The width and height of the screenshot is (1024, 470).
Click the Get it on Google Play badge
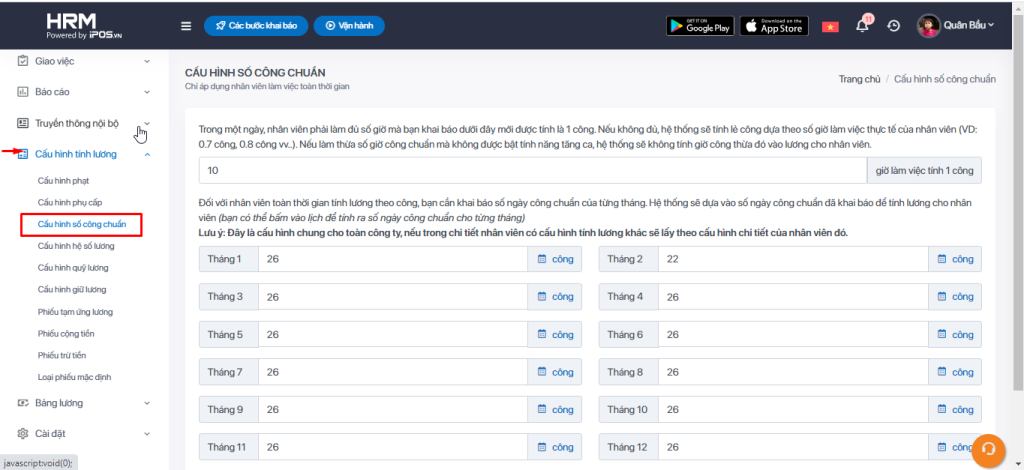tap(700, 26)
